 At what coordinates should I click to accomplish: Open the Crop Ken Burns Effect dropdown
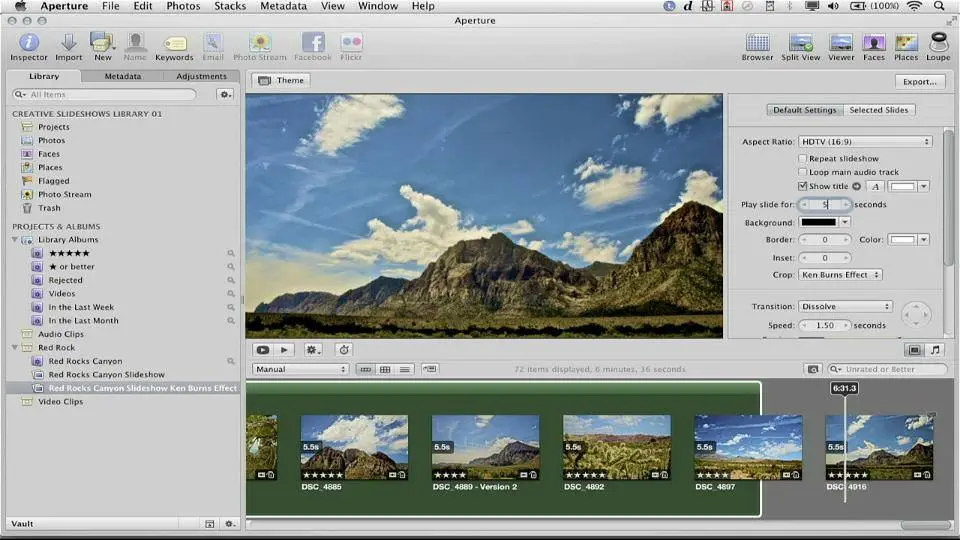tap(840, 275)
